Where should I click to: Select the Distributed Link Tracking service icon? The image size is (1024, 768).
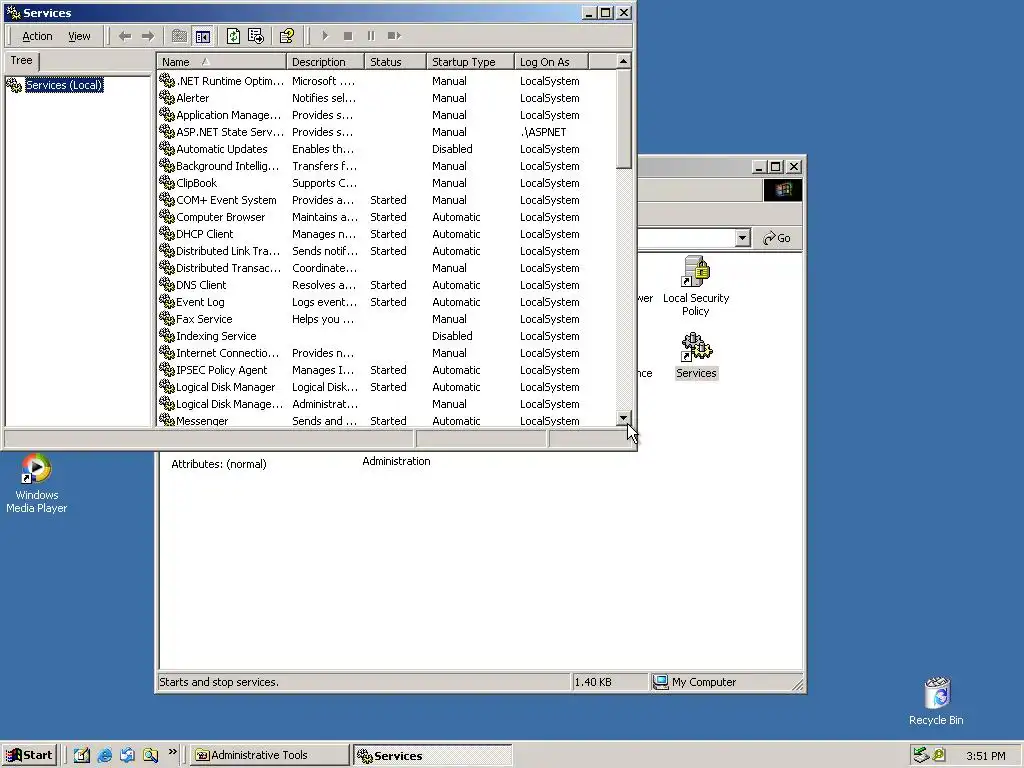pos(167,250)
